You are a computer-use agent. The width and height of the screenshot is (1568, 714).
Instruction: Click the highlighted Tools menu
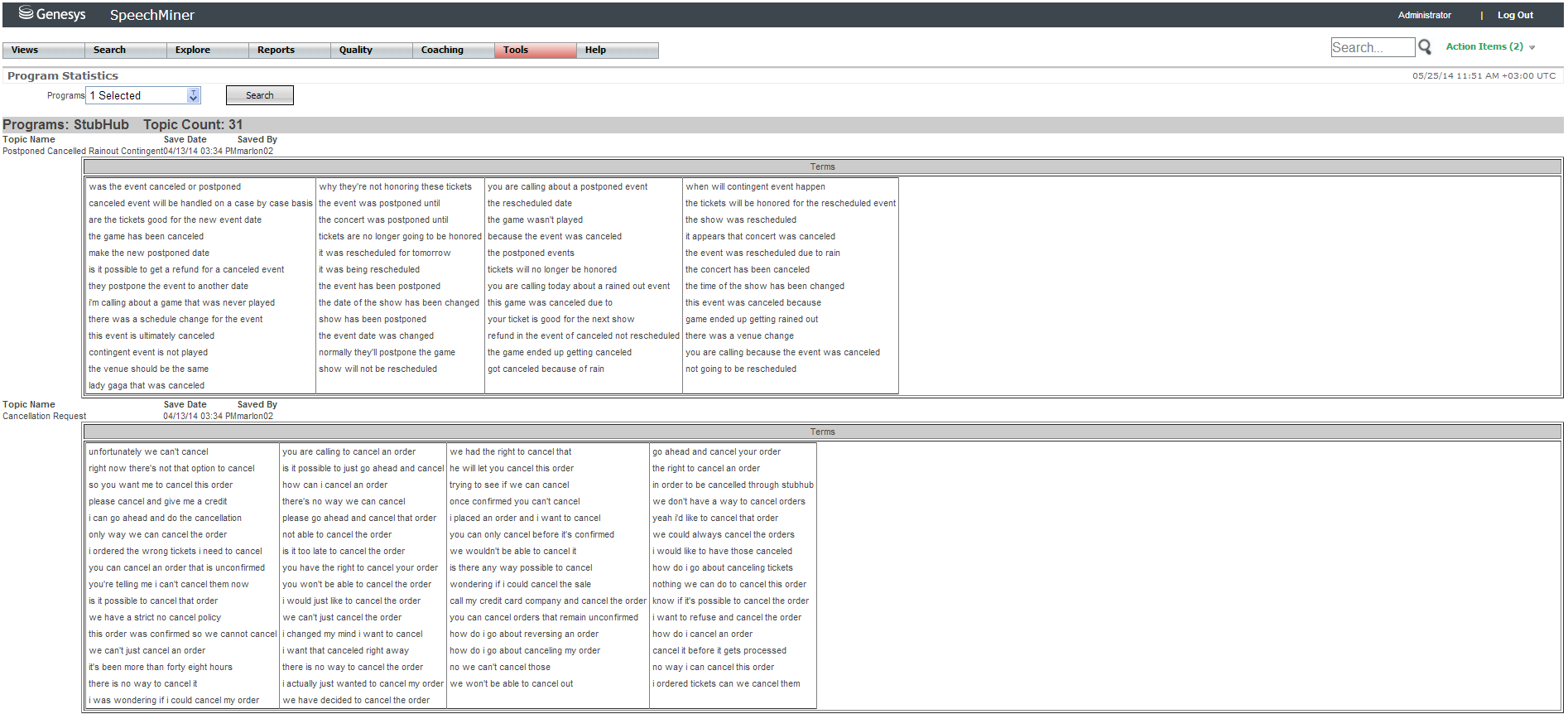[516, 51]
